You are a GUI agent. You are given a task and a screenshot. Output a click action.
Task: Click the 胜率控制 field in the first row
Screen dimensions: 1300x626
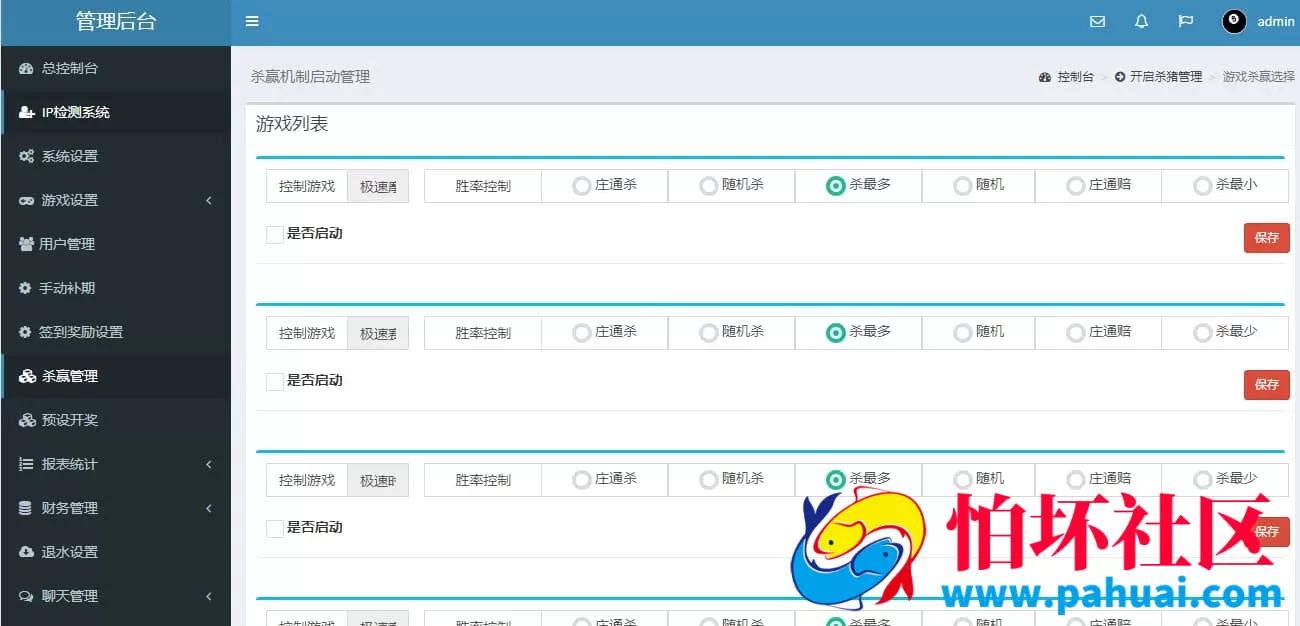[x=482, y=185]
